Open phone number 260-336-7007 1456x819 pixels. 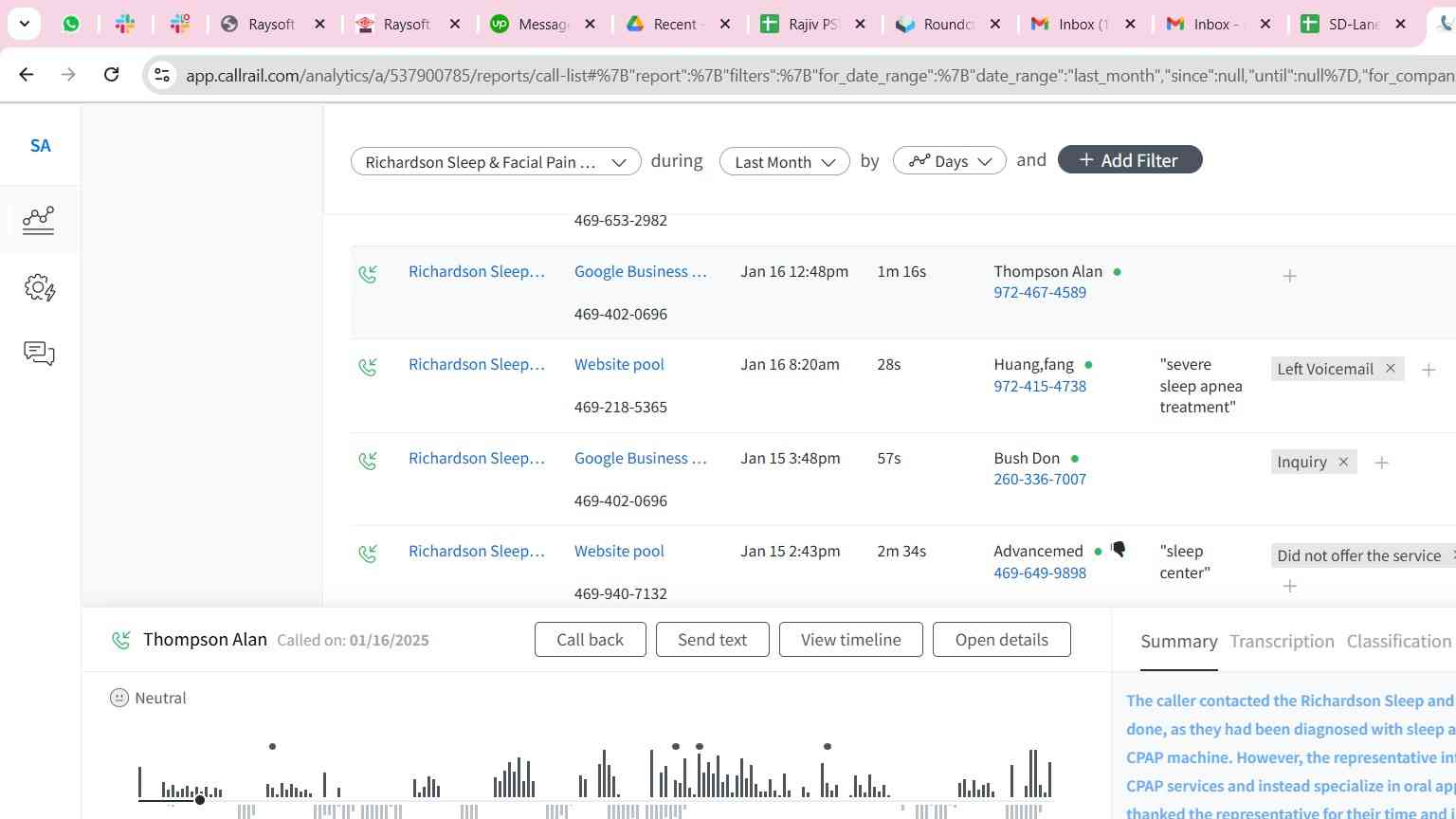coord(1040,480)
